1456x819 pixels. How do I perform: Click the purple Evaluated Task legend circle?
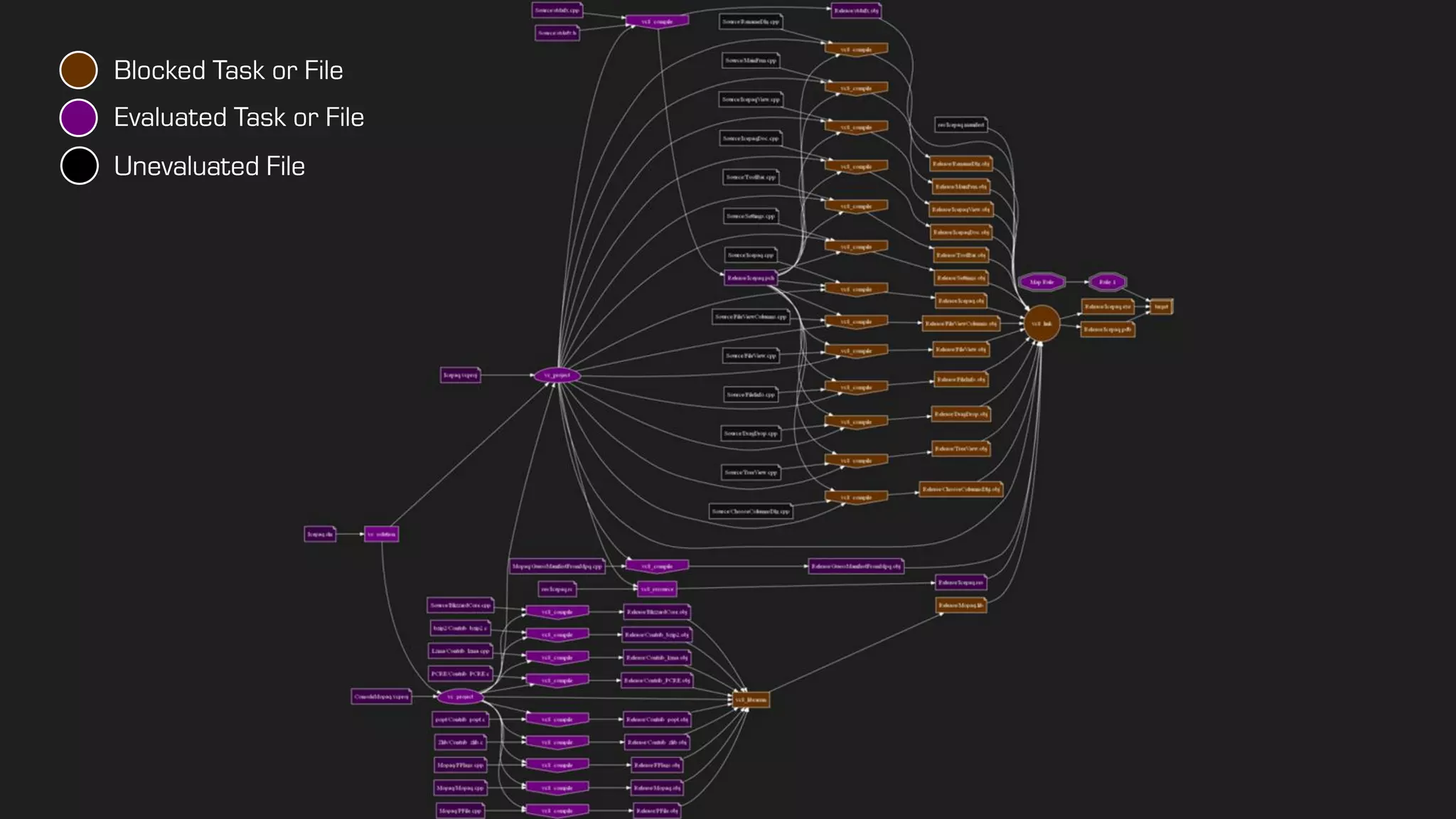pyautogui.click(x=78, y=117)
